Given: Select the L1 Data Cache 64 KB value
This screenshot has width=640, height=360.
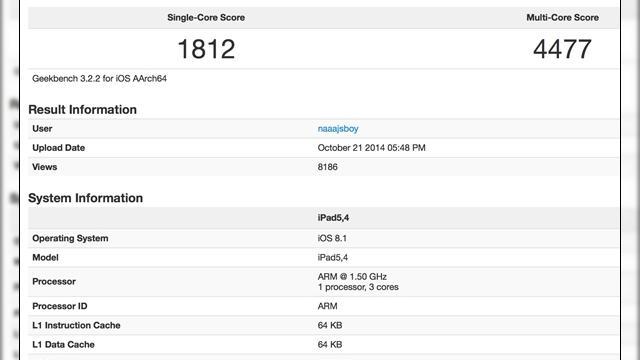Looking at the screenshot, I should tap(330, 344).
